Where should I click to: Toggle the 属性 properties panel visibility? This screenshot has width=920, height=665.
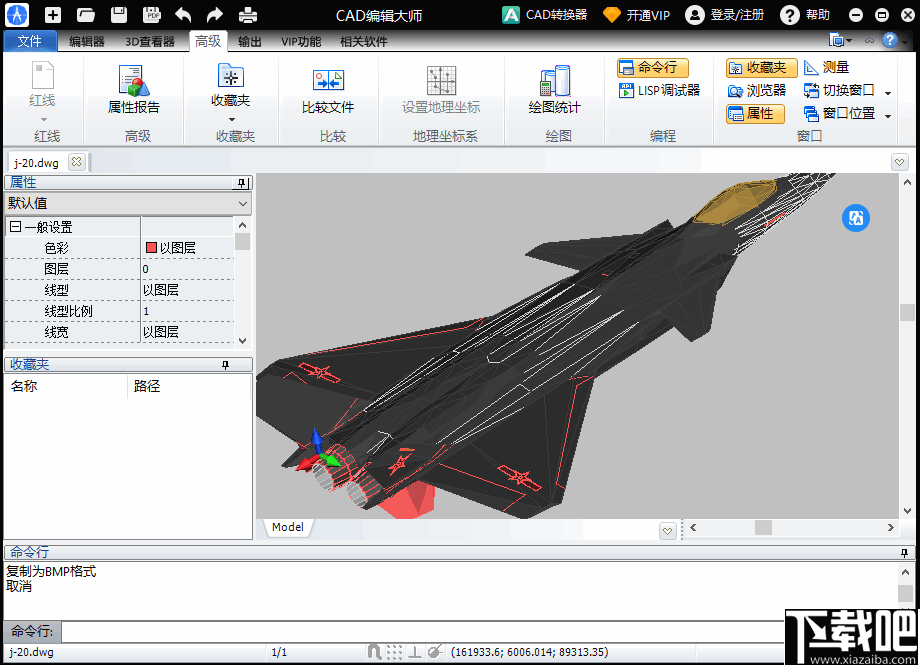(755, 113)
